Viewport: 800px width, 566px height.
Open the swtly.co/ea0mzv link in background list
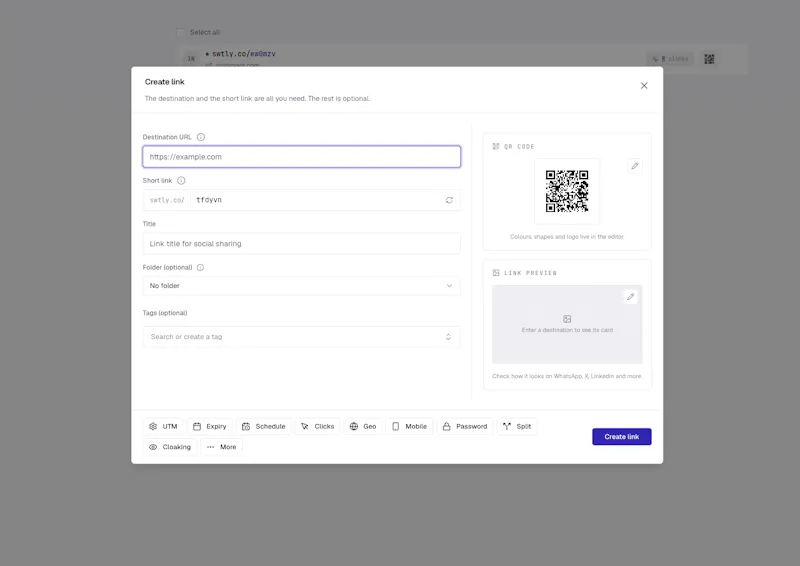pos(244,54)
